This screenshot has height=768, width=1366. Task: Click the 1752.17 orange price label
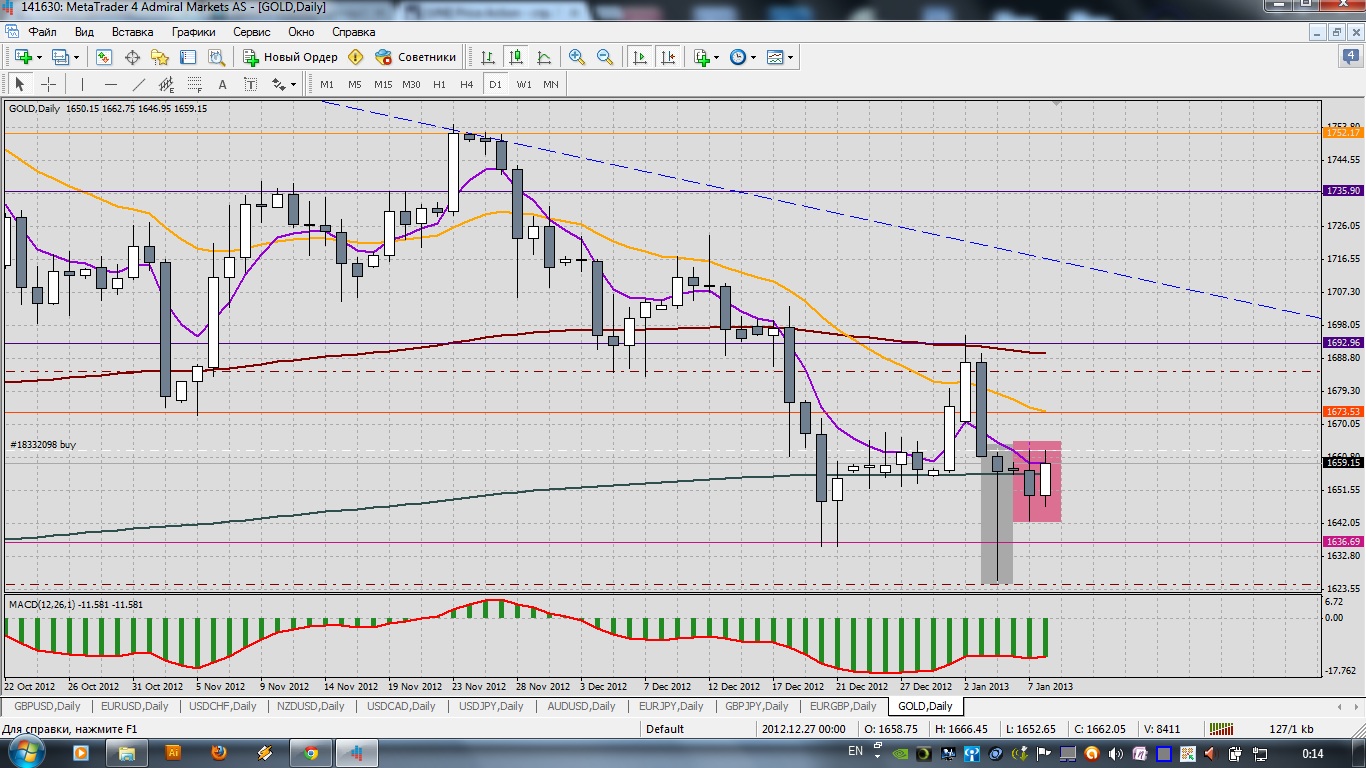(x=1343, y=133)
